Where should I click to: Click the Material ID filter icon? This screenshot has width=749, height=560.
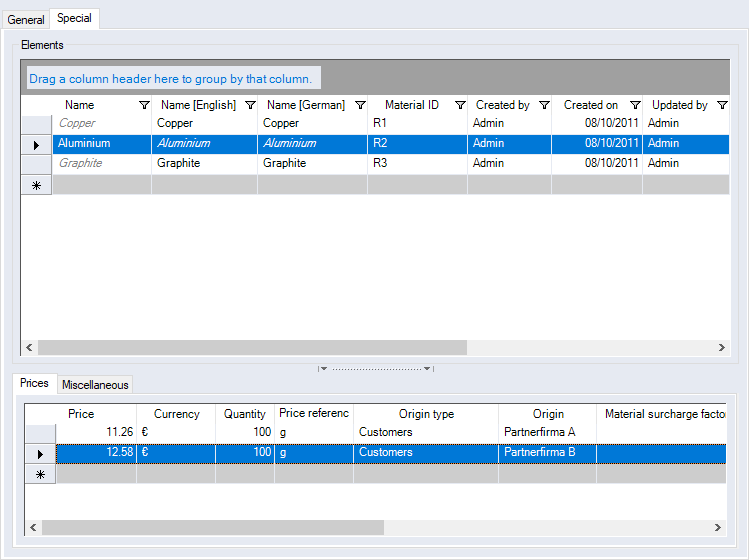pyautogui.click(x=459, y=105)
